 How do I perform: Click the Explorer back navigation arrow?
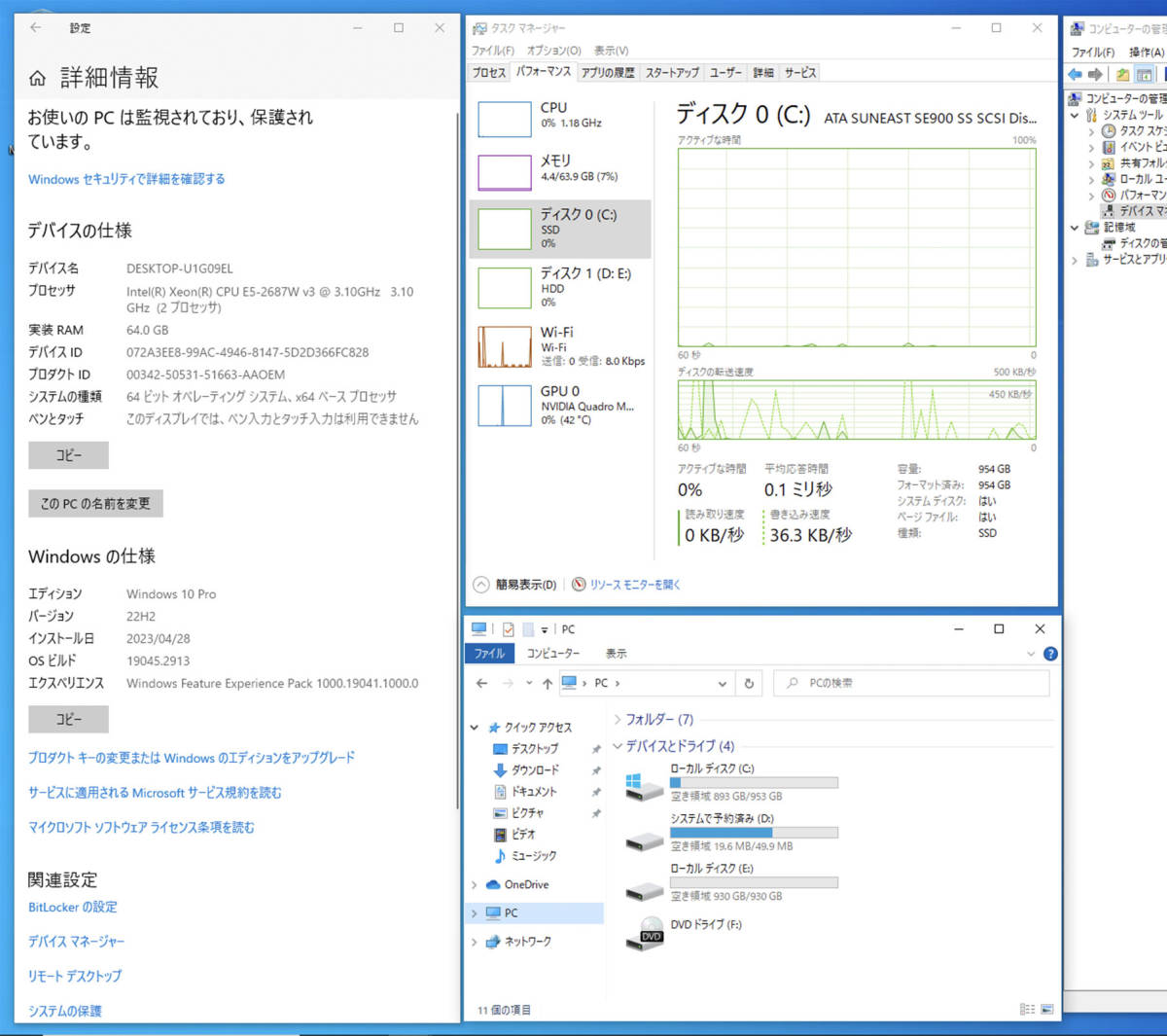[x=481, y=684]
